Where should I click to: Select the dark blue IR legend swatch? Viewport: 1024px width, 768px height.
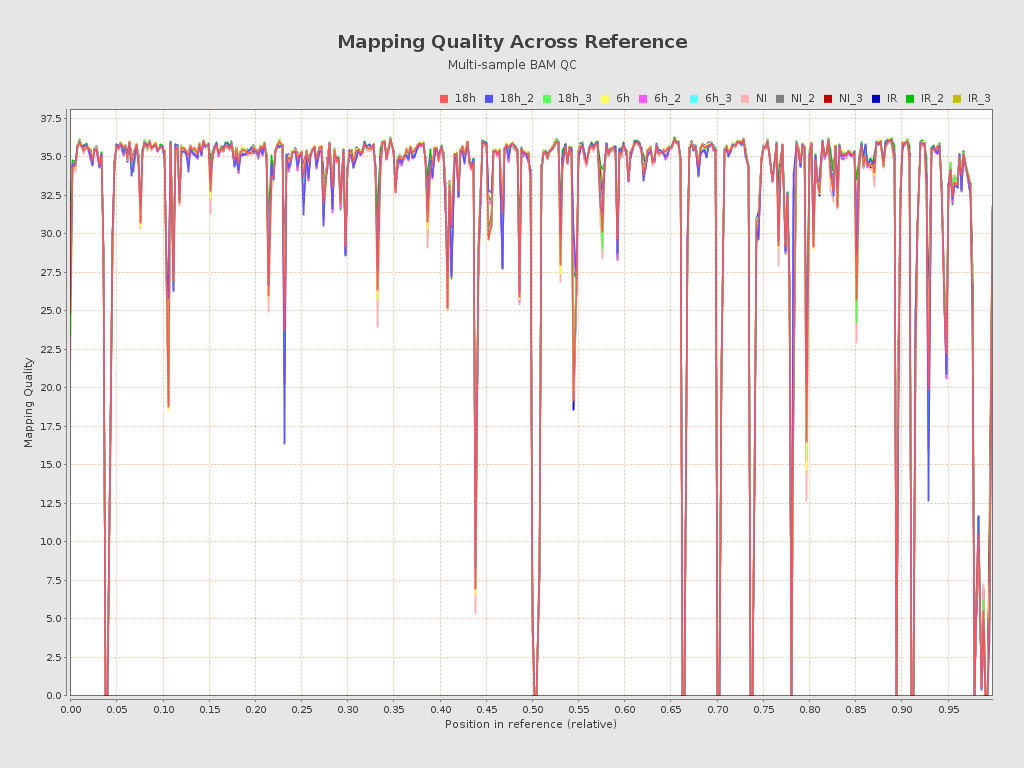(x=876, y=99)
